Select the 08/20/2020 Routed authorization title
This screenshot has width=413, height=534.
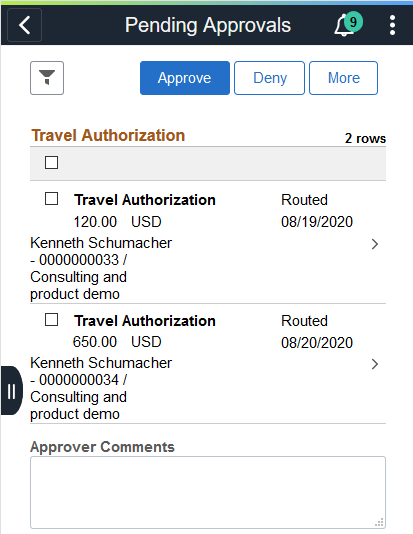pyautogui.click(x=145, y=321)
